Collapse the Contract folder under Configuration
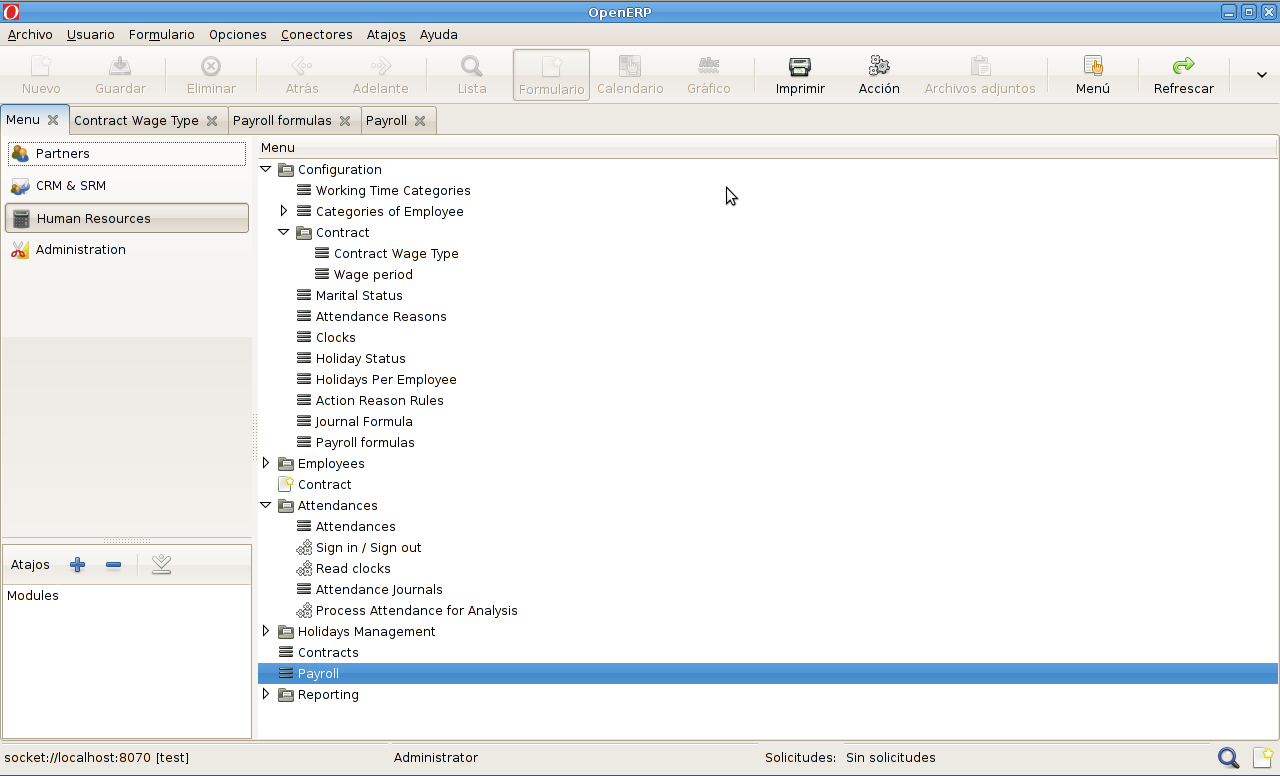 click(284, 232)
